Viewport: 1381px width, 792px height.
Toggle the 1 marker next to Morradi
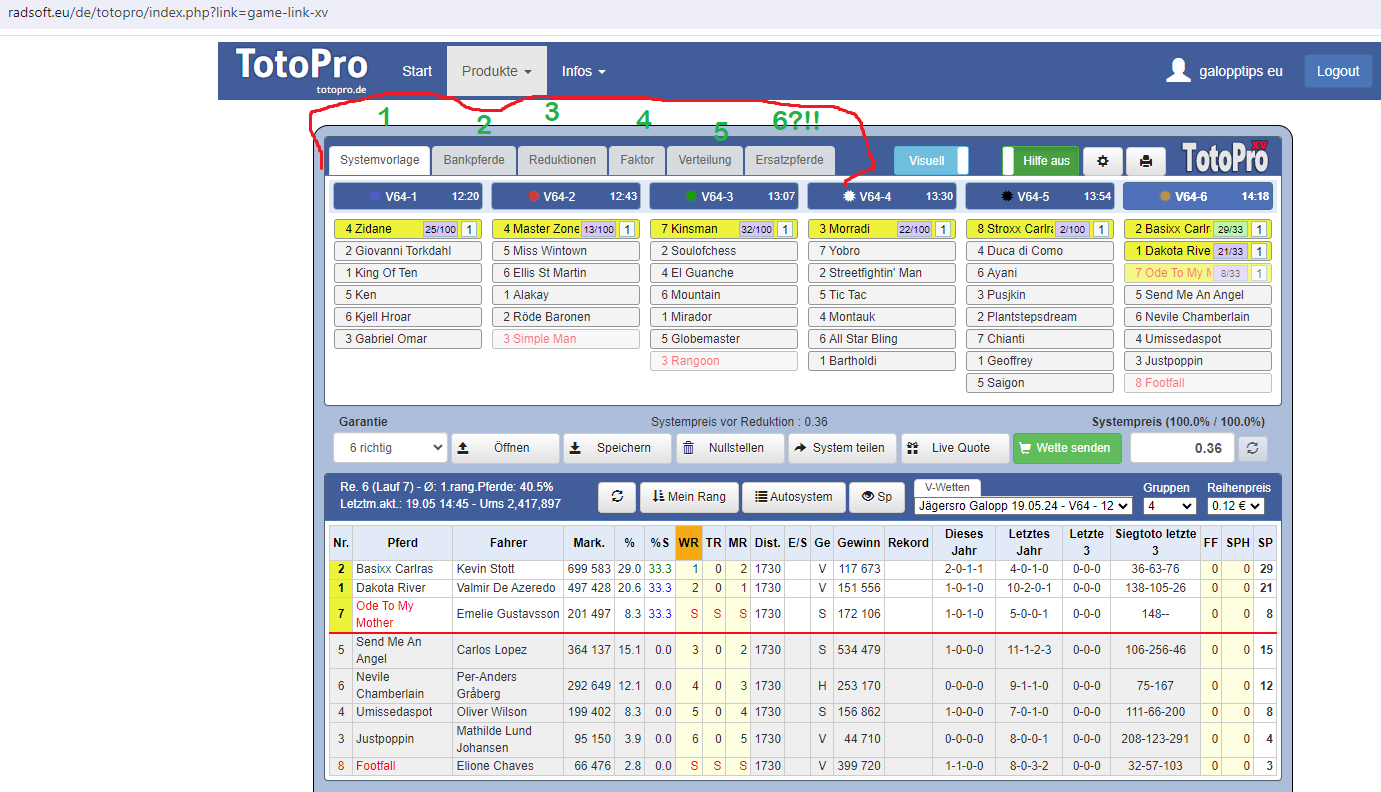(x=944, y=229)
